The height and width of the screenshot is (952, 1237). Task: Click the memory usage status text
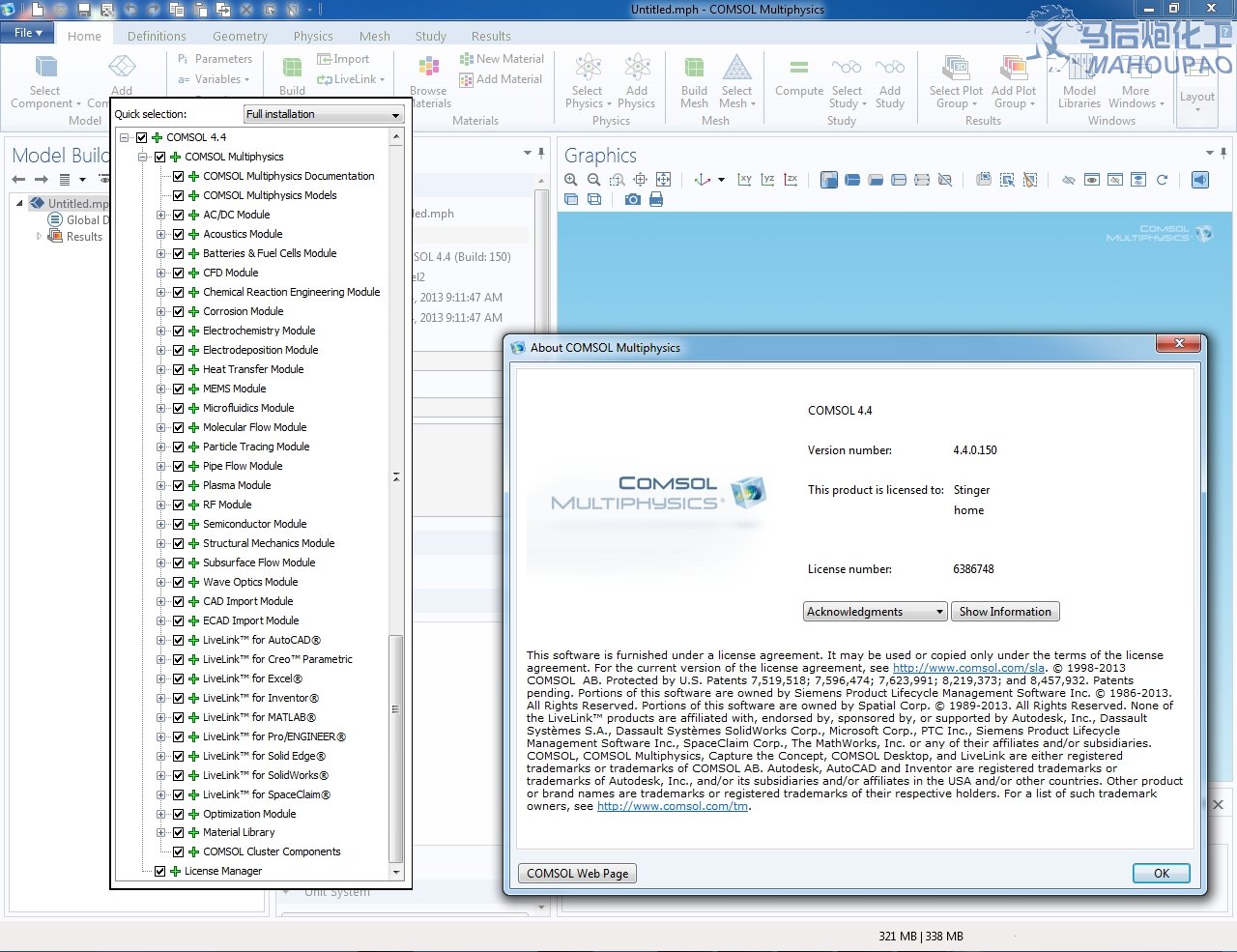click(921, 936)
